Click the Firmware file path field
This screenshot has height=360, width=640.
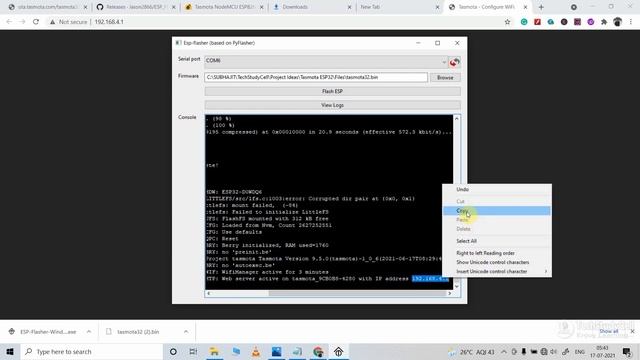(x=316, y=77)
